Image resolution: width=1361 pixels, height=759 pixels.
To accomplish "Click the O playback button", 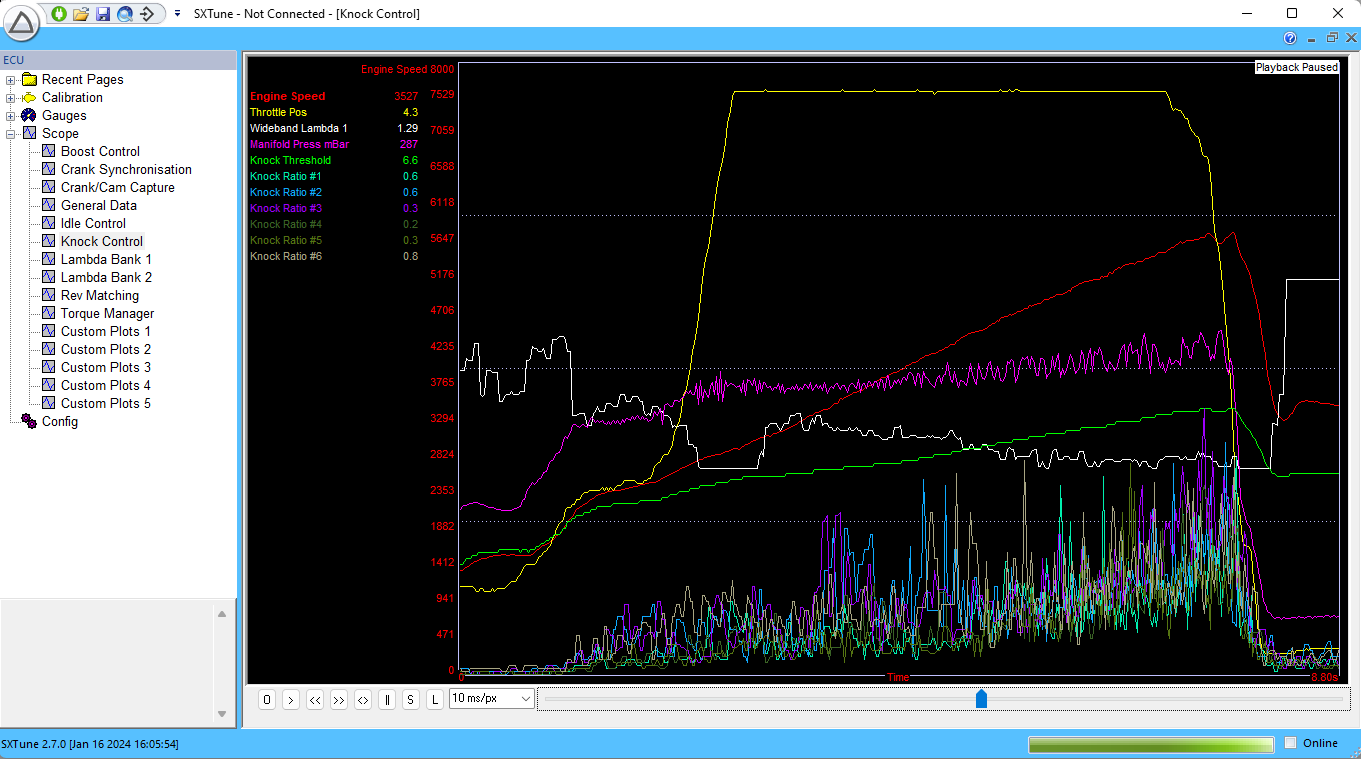I will (x=267, y=699).
